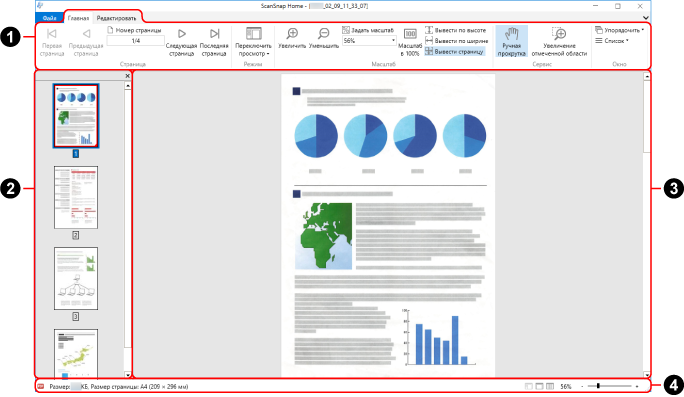The width and height of the screenshot is (684, 397).
Task: Switch to the Редактировать tab
Action: tap(116, 18)
